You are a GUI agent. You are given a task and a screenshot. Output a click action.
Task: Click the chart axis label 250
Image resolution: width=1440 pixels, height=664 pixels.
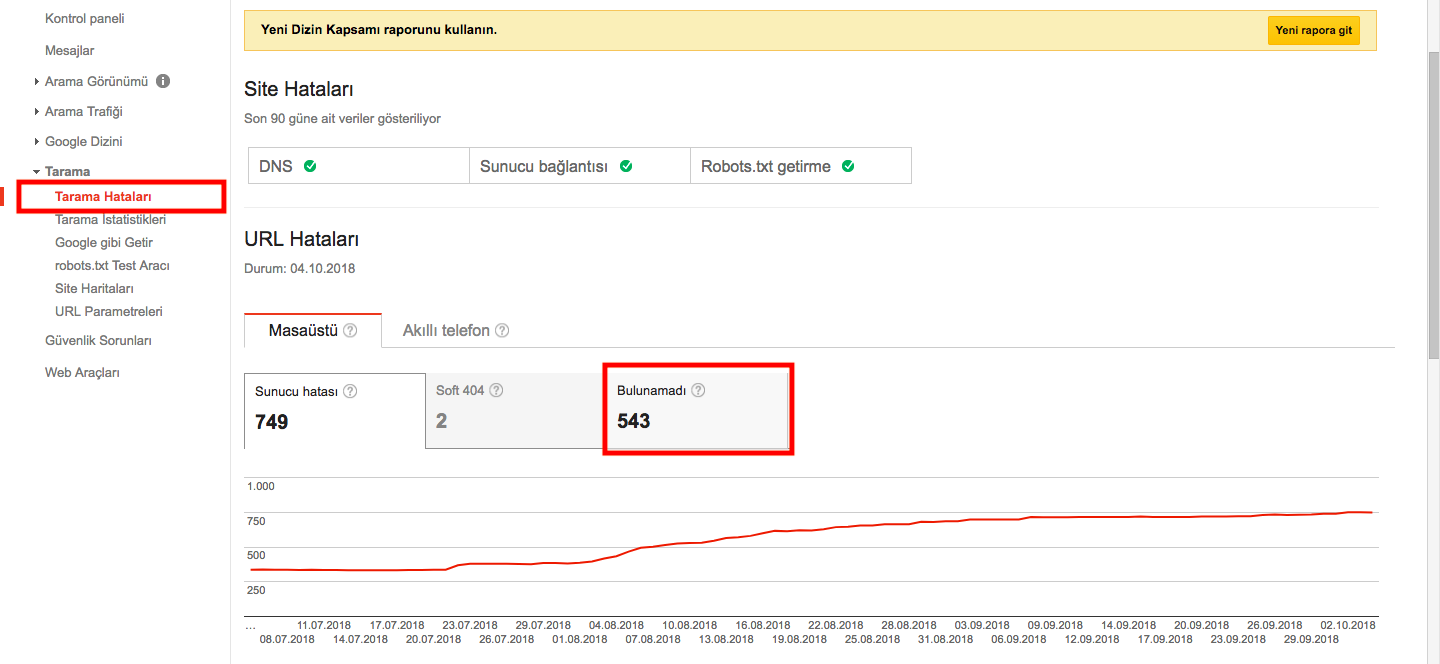(255, 590)
